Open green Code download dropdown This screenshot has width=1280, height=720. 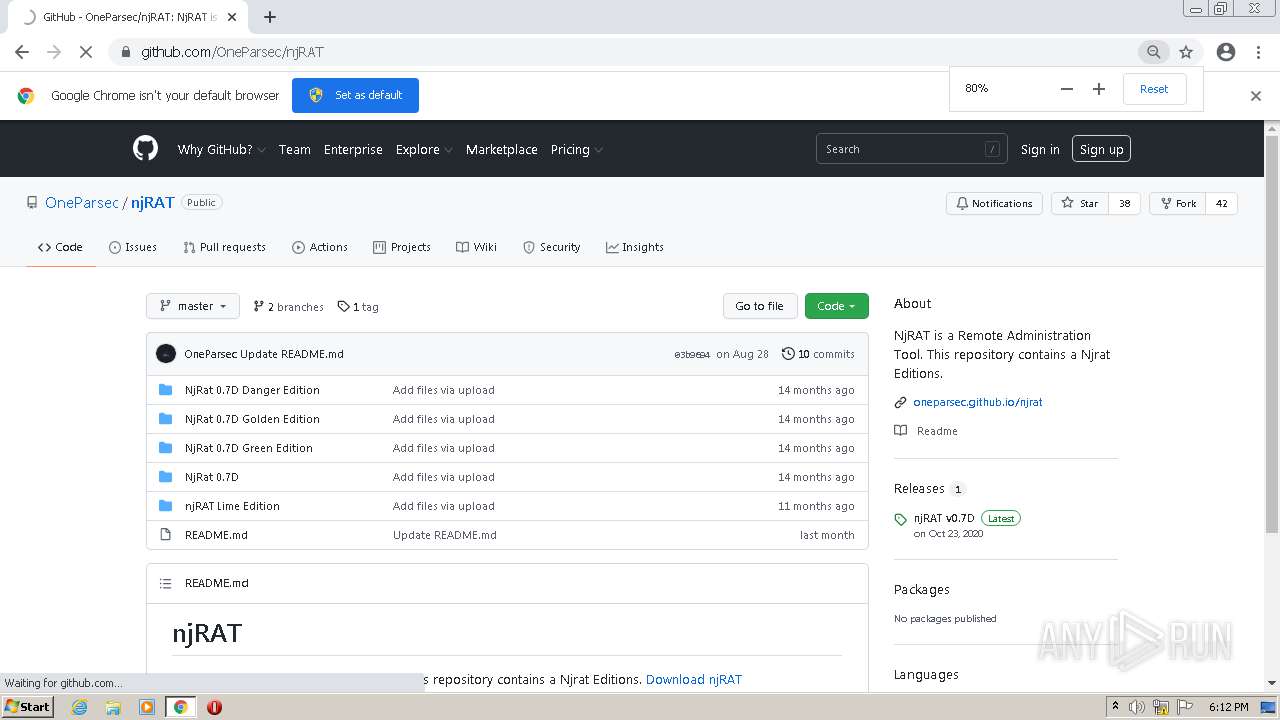[x=837, y=306]
